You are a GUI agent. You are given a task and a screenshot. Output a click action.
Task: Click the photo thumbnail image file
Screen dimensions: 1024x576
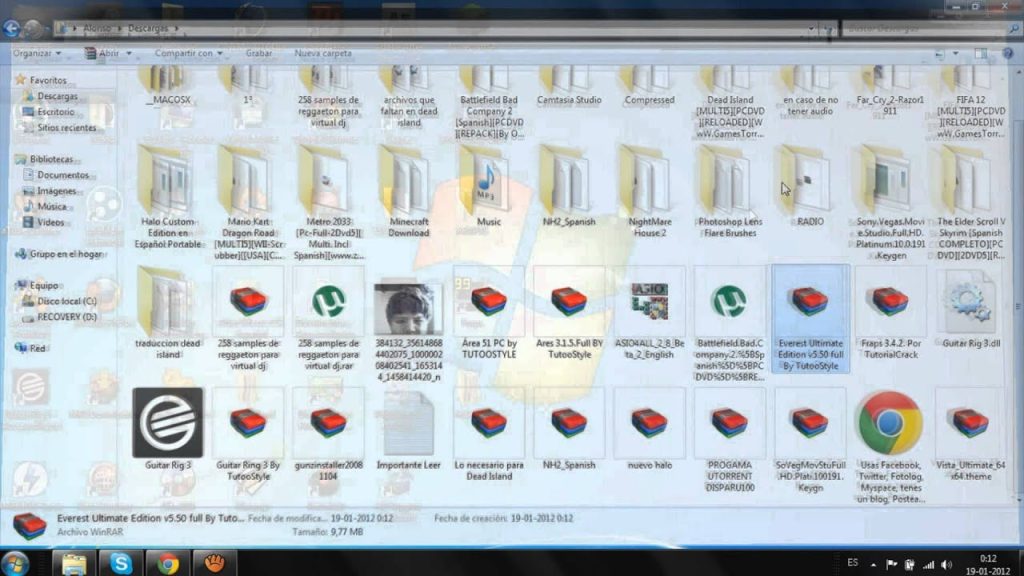(x=408, y=309)
